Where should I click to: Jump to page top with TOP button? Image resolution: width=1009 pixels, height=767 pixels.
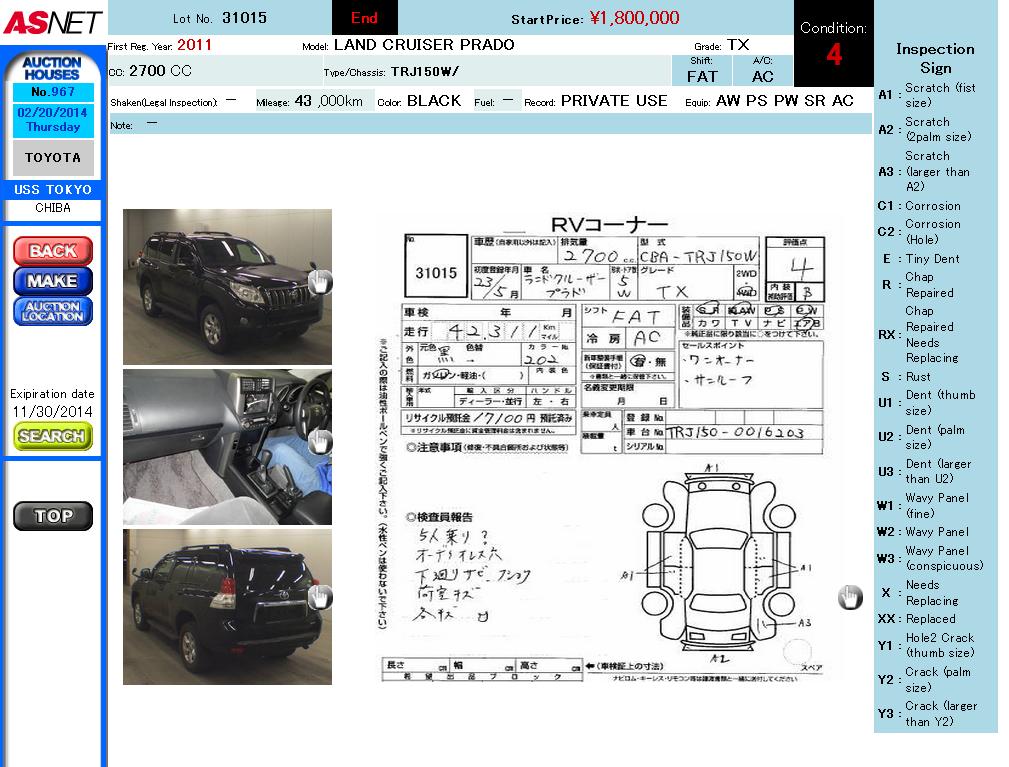tap(52, 516)
